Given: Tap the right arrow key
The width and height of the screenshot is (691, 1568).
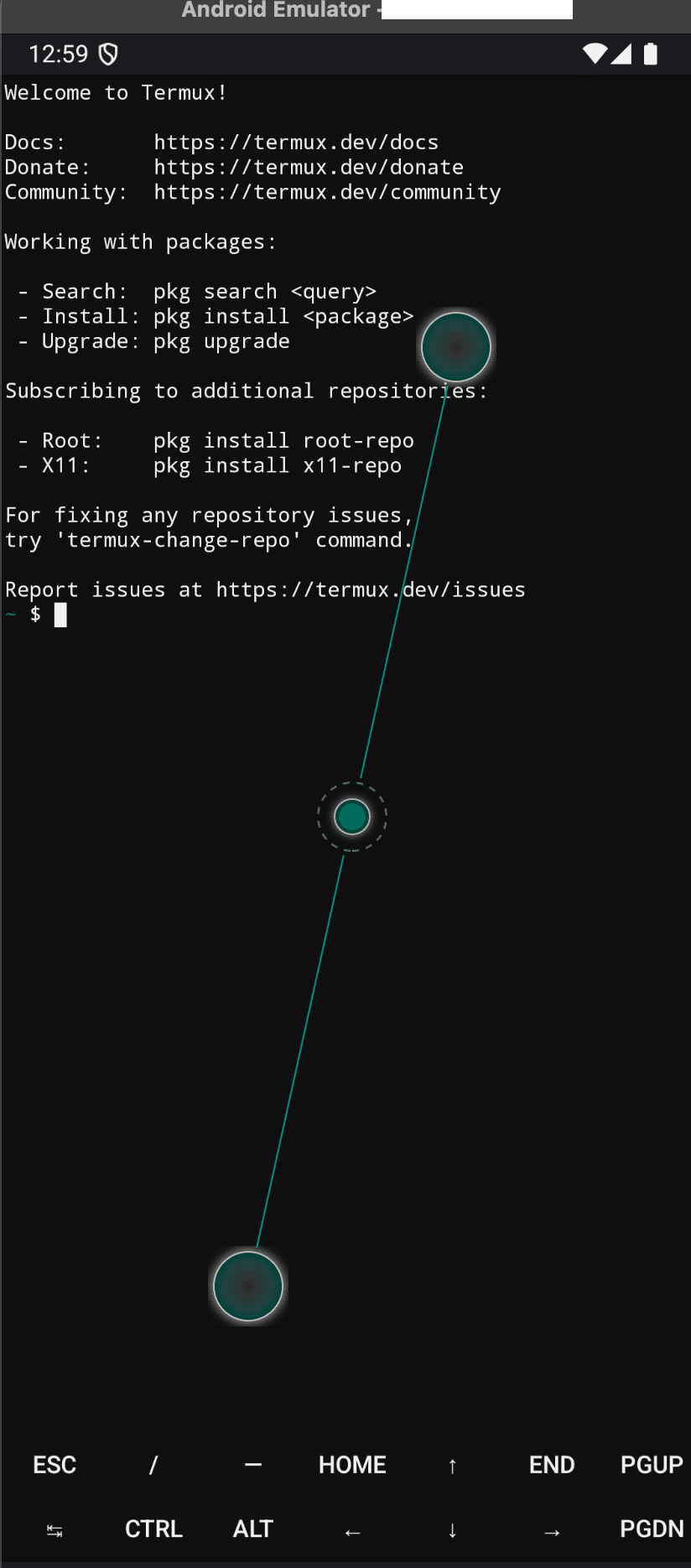Looking at the screenshot, I should (x=552, y=1532).
